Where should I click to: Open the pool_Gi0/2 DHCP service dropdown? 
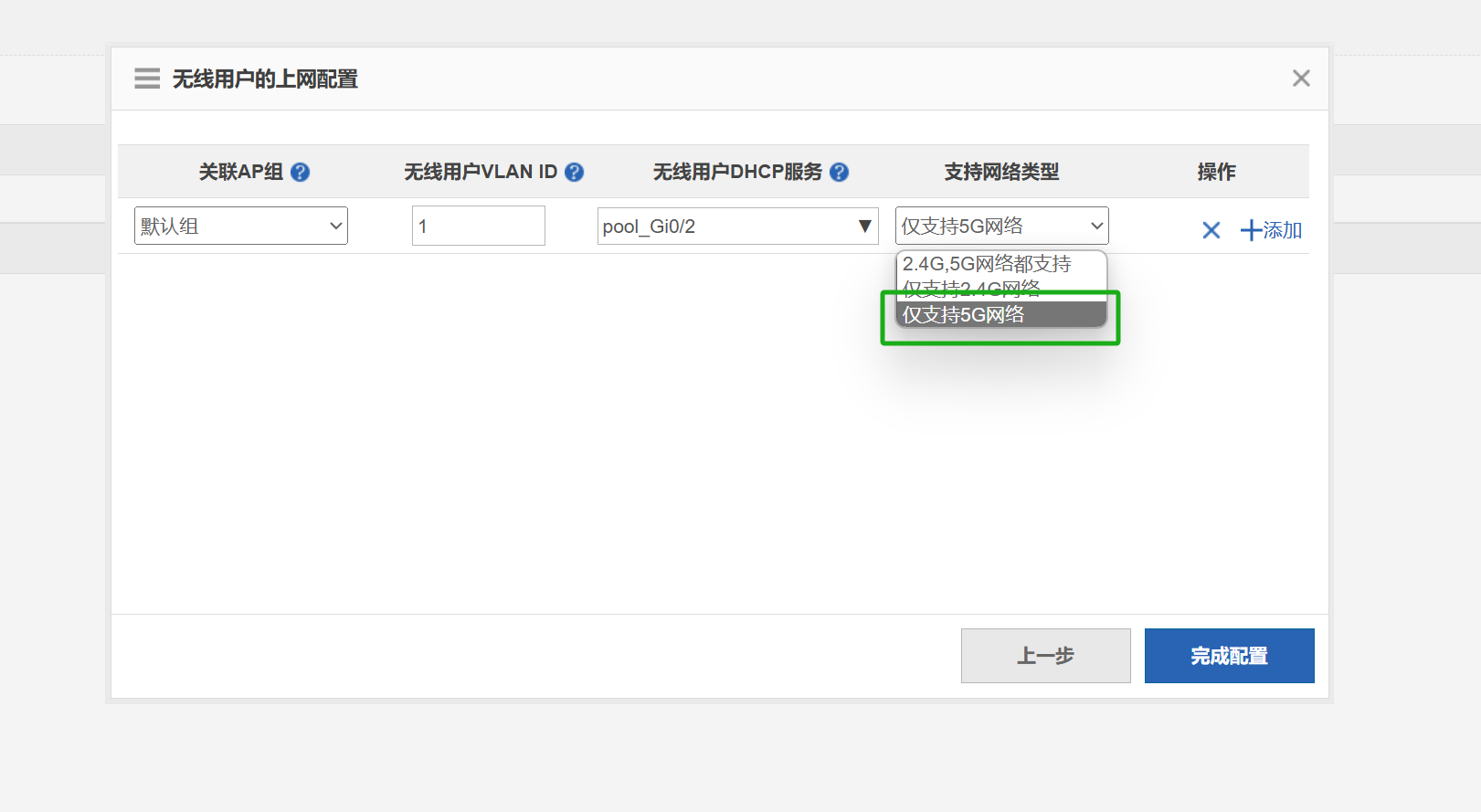tap(737, 226)
